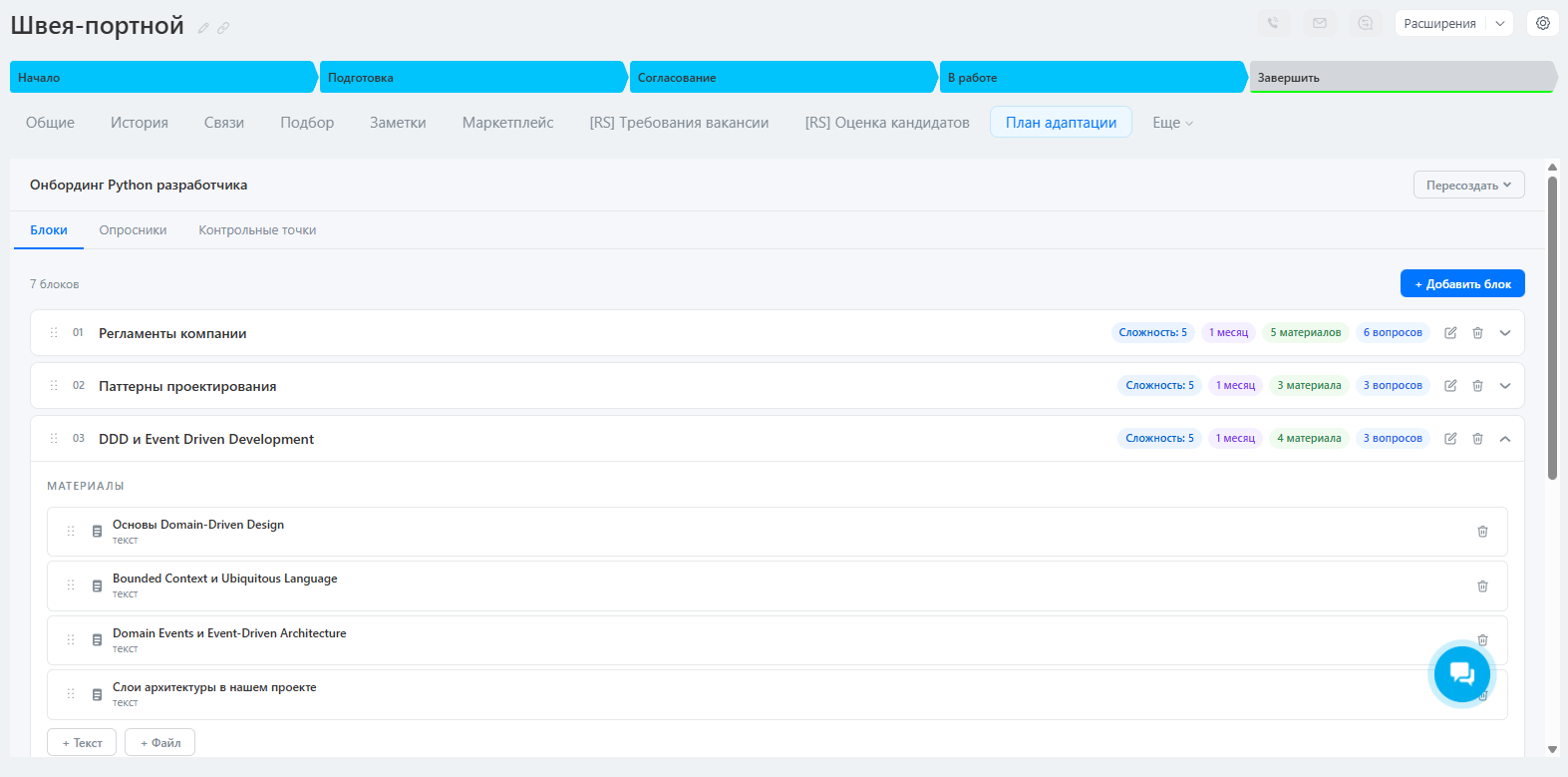Click the pencil icon next to Швея-портной title
Viewport: 1568px width, 777px height.
(203, 28)
